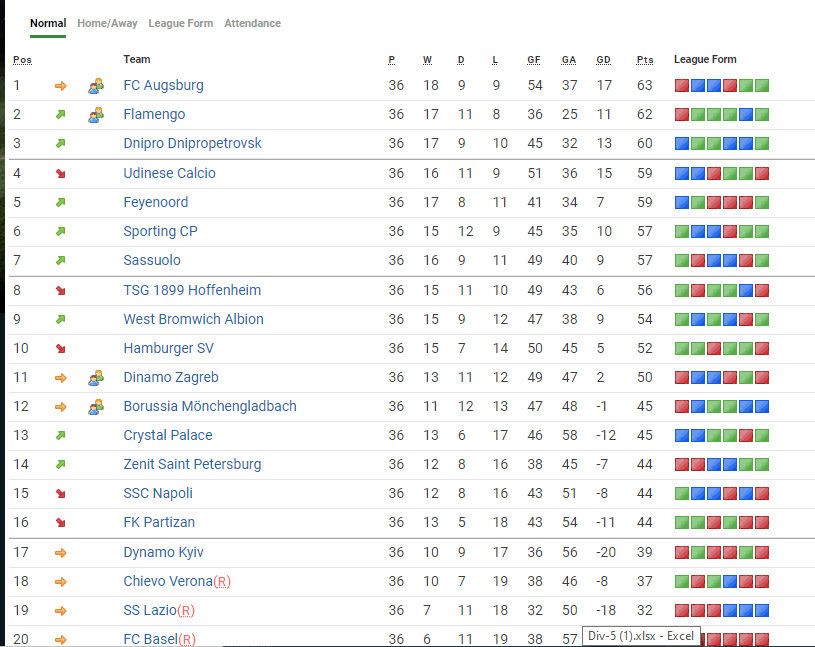Click the manager icon beside FC Augsburg
The height and width of the screenshot is (647, 815).
(x=96, y=86)
